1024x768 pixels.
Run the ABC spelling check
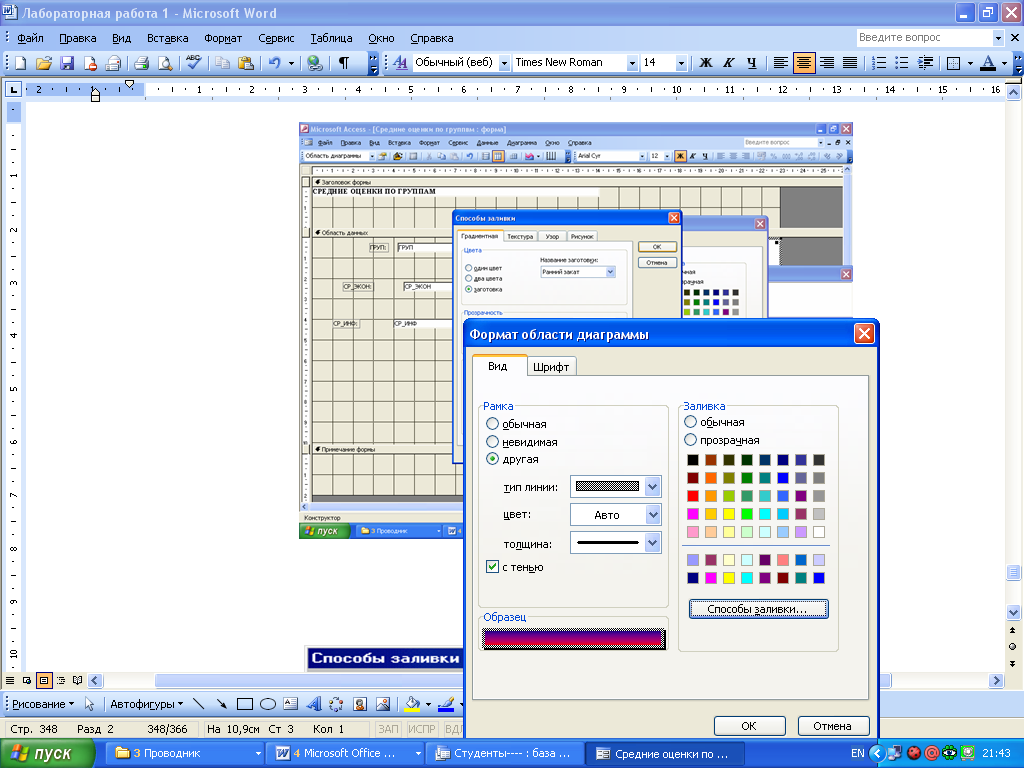193,63
